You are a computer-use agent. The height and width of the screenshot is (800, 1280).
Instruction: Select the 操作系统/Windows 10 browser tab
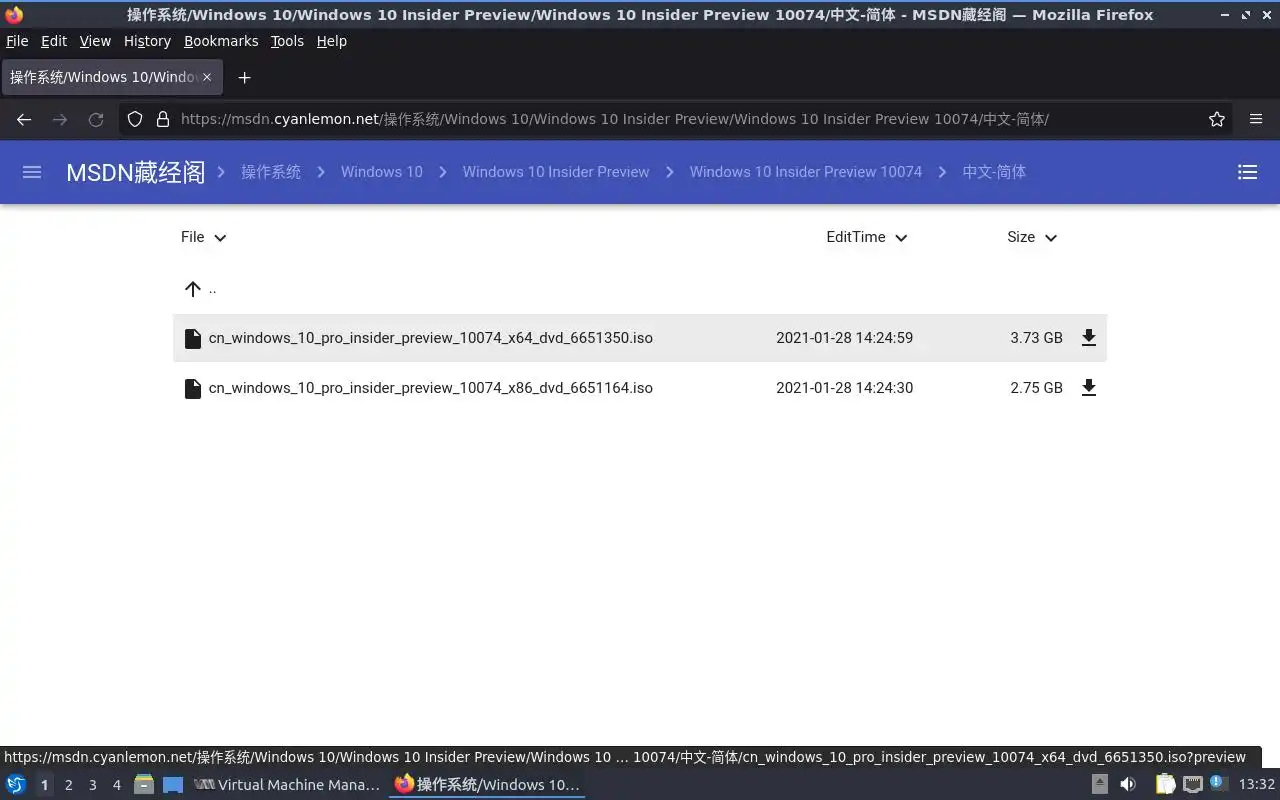[111, 77]
